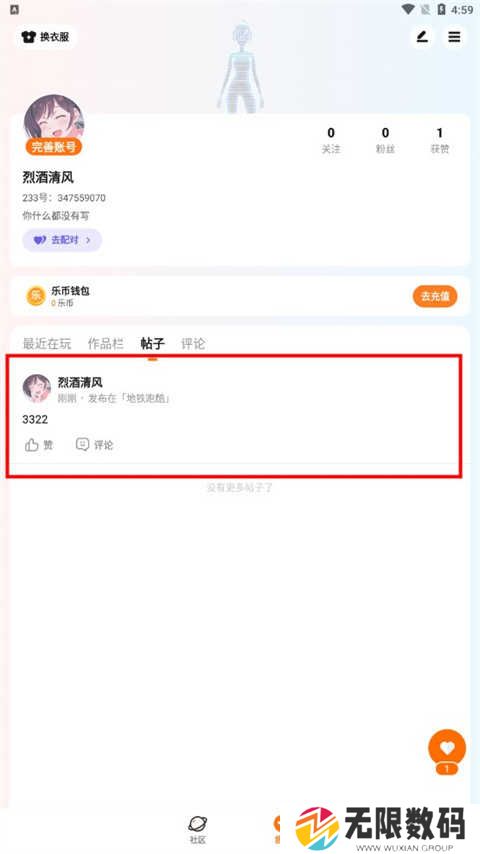Select the 帖子 tab
The width and height of the screenshot is (480, 854).
coord(153,344)
